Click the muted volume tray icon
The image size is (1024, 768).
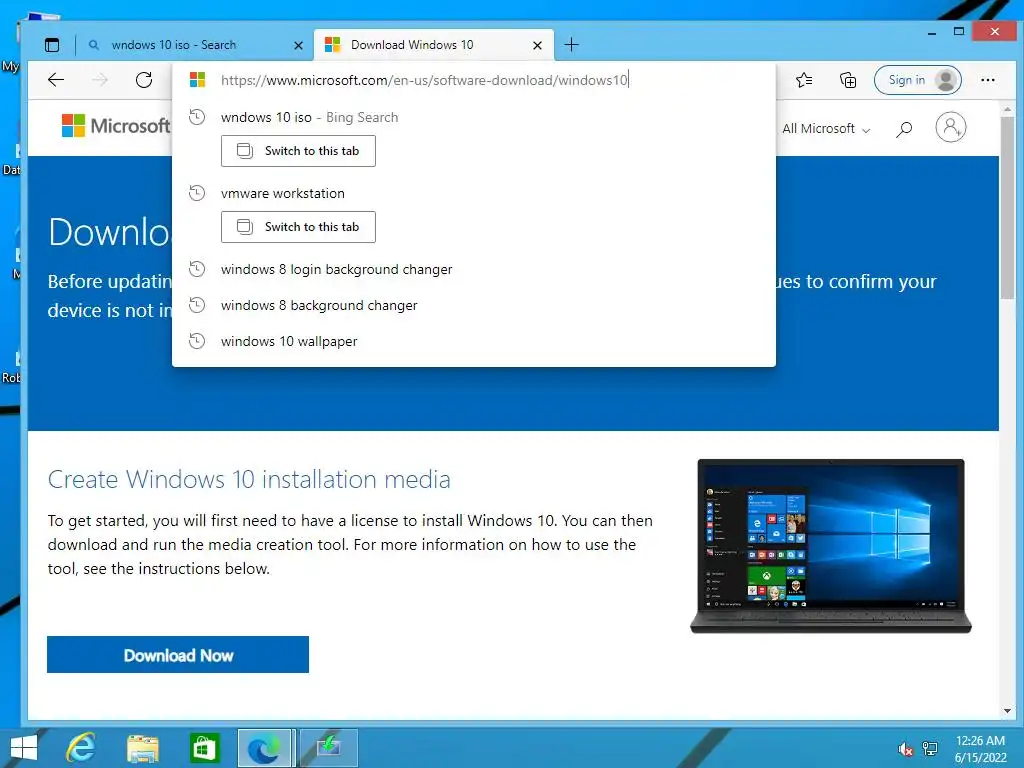[x=905, y=749]
